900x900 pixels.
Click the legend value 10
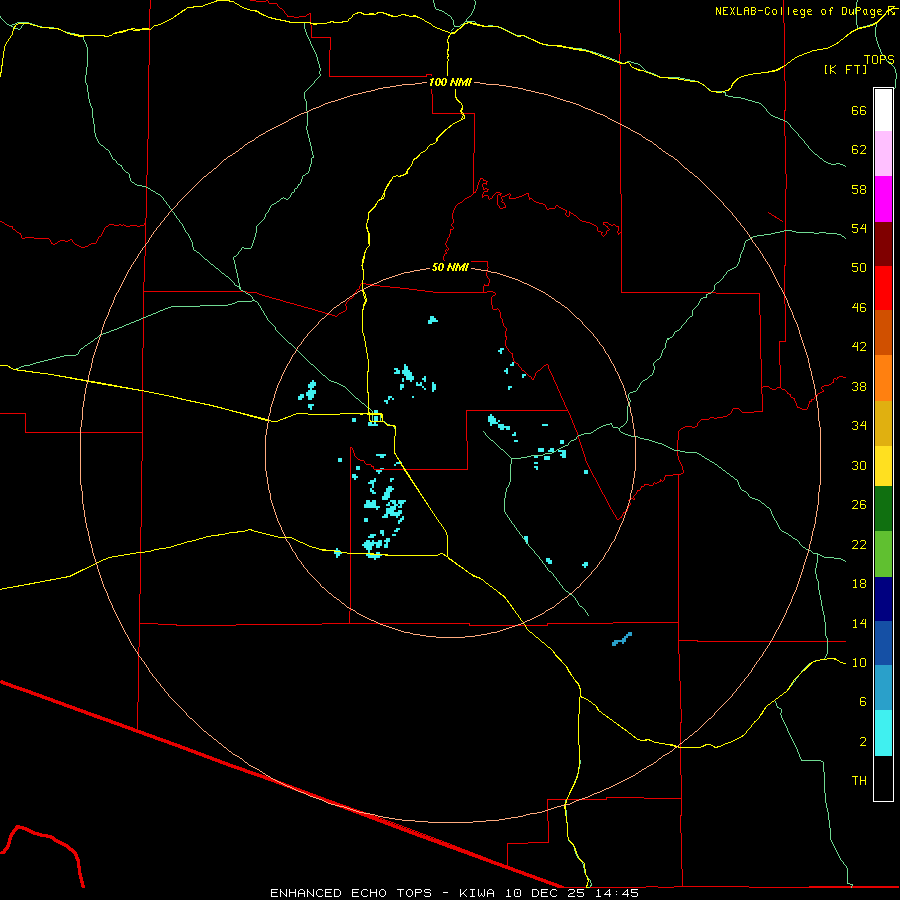859,662
